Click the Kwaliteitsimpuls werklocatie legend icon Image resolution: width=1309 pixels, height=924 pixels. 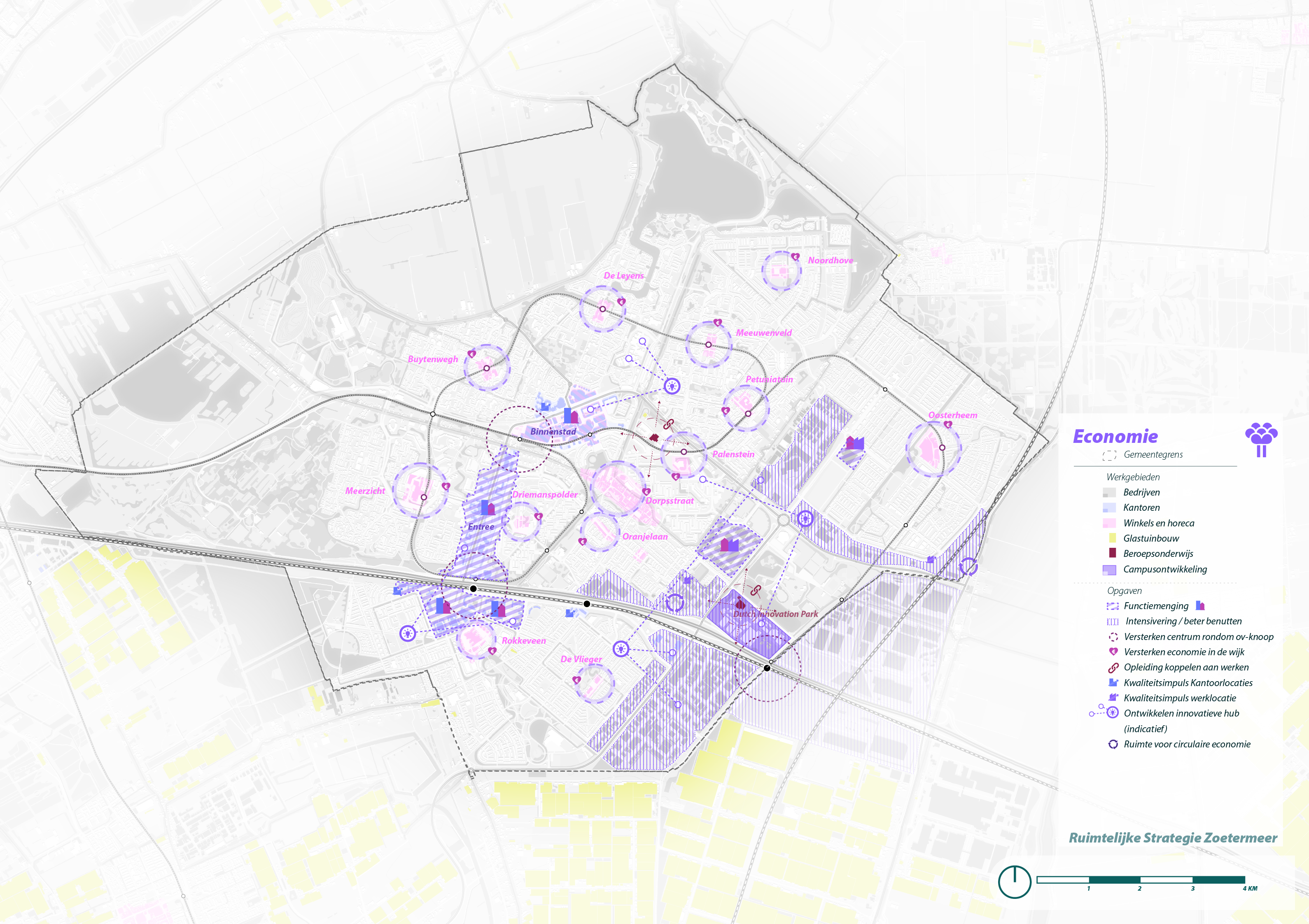pos(1113,697)
